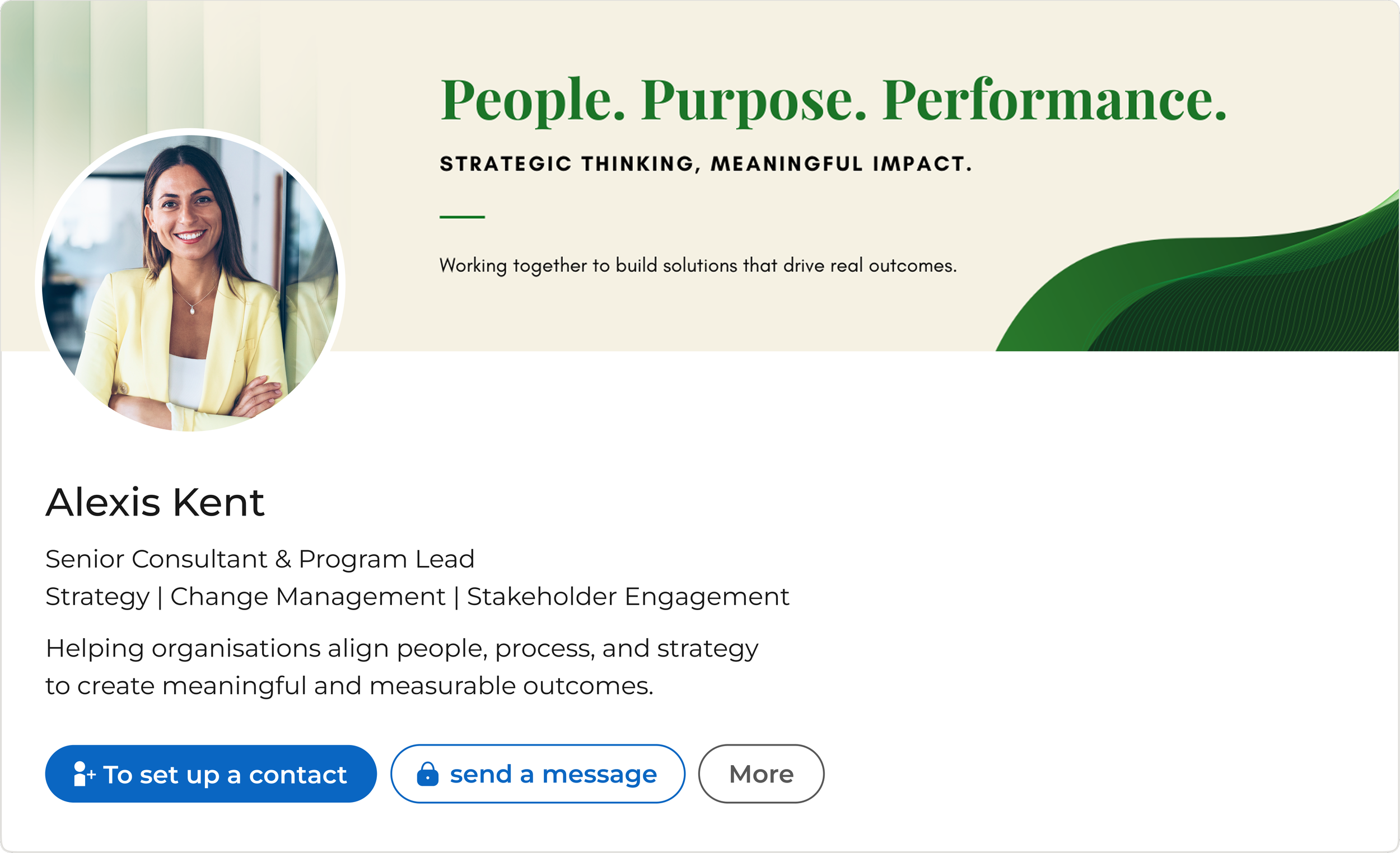Click the Stakeholder Engagement text
This screenshot has width=1400, height=853.
628,597
